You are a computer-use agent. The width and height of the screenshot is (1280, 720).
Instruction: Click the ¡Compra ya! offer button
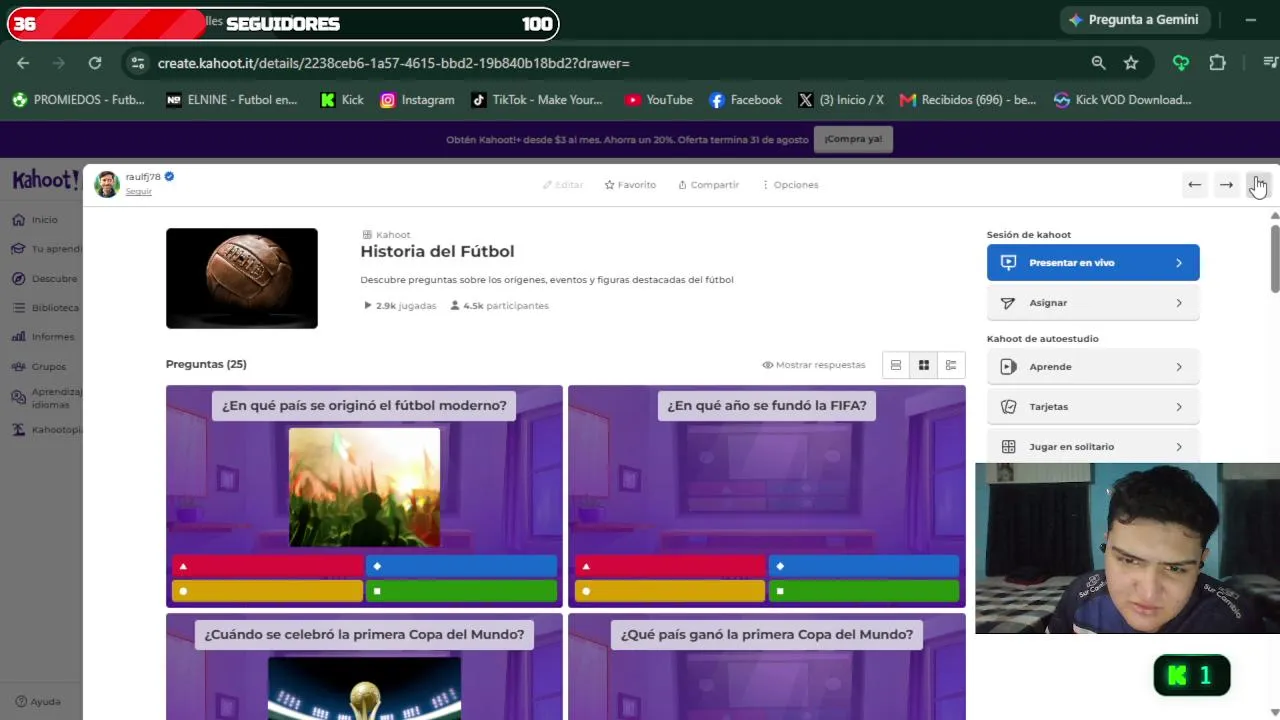(x=853, y=139)
